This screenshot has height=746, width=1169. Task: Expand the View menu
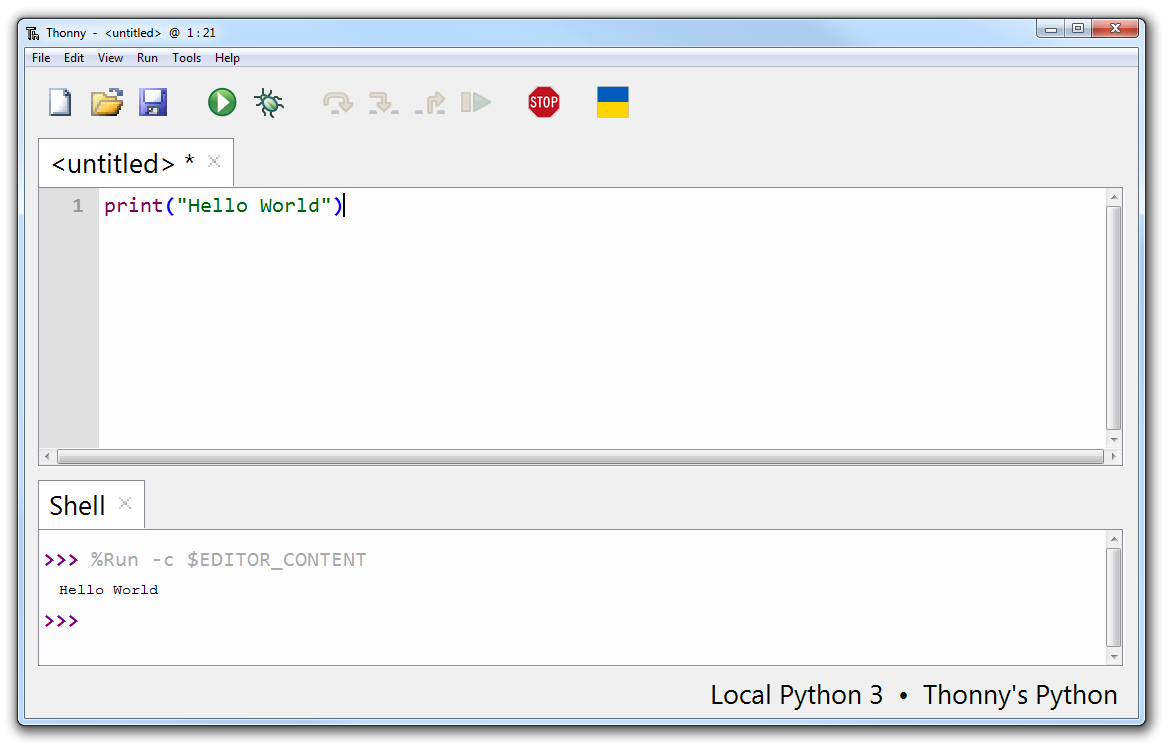click(110, 58)
